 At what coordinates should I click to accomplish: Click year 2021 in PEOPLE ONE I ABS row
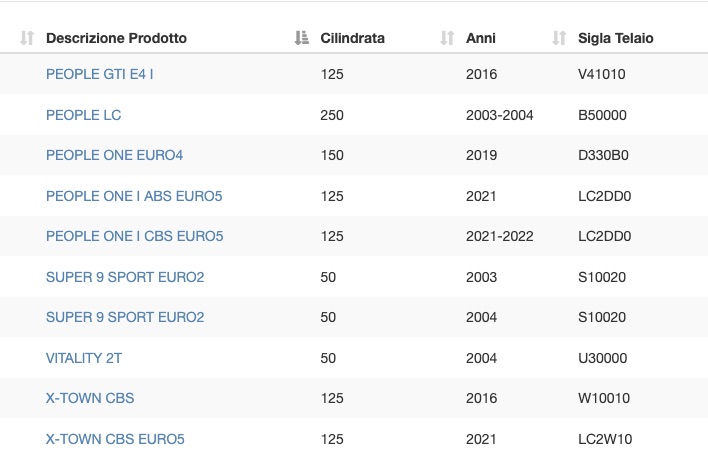(x=481, y=196)
